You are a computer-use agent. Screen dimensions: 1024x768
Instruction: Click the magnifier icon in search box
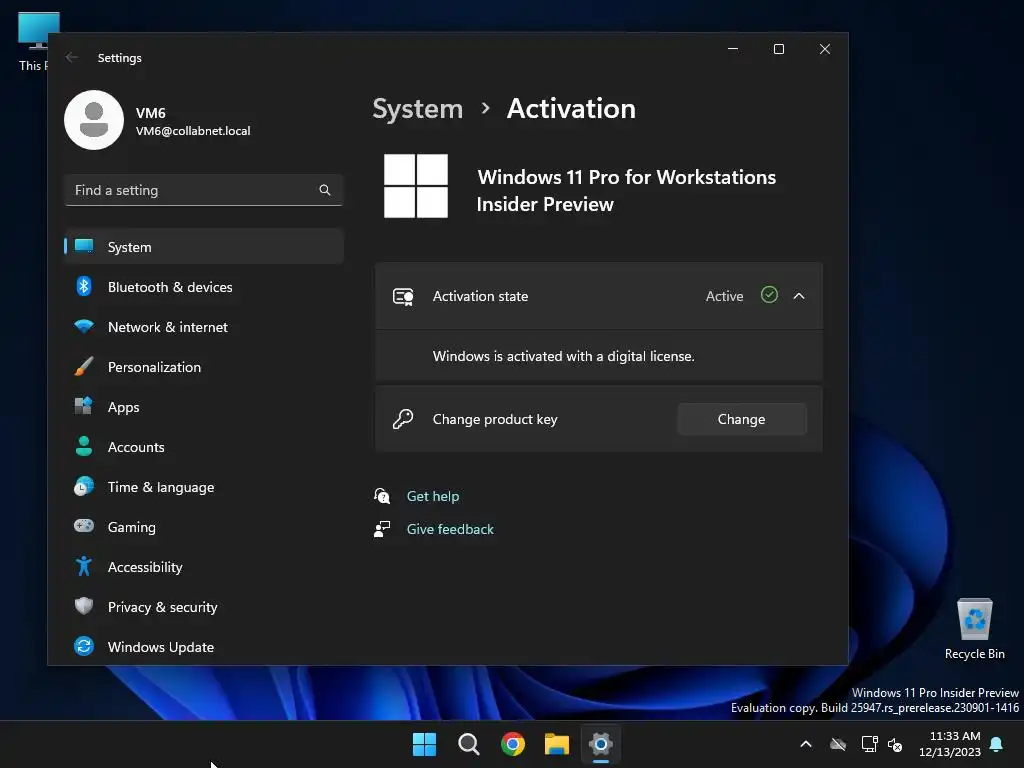pos(325,190)
